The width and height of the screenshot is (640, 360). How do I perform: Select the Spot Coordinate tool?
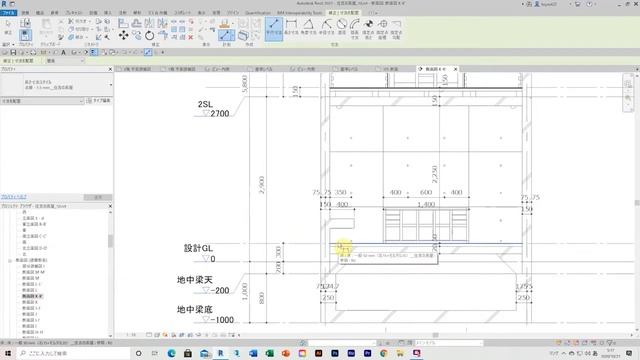coord(382,29)
